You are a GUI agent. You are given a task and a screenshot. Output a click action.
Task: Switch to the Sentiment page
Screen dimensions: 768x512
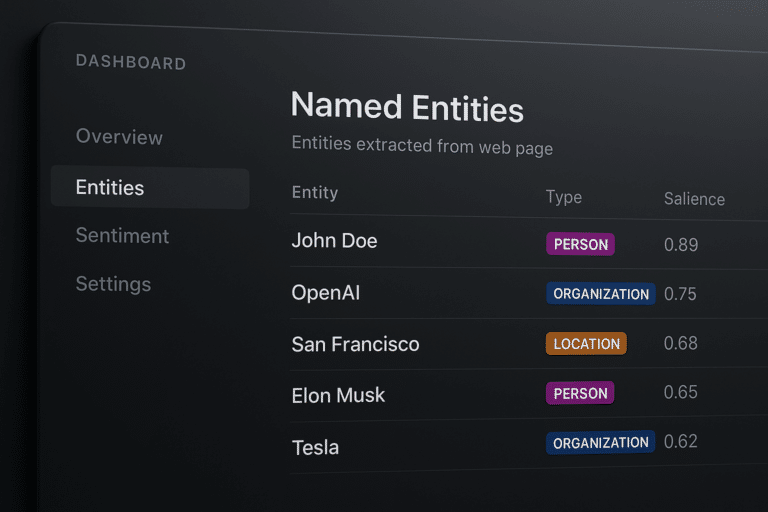pyautogui.click(x=122, y=236)
